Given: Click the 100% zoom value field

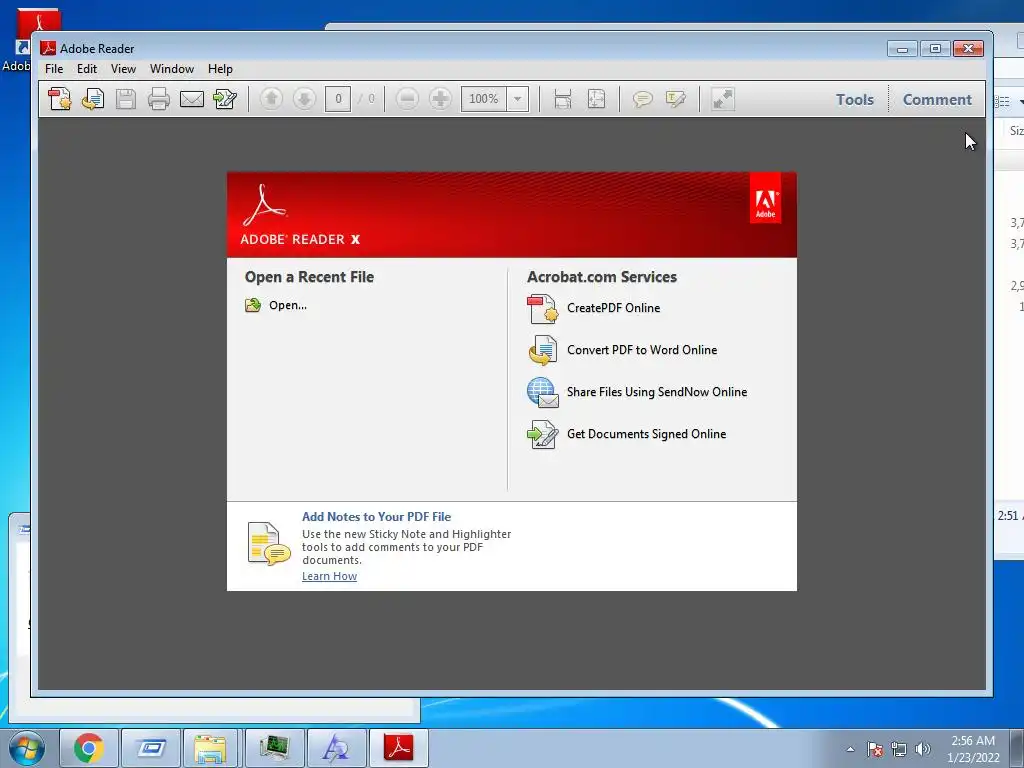Looking at the screenshot, I should coord(484,99).
